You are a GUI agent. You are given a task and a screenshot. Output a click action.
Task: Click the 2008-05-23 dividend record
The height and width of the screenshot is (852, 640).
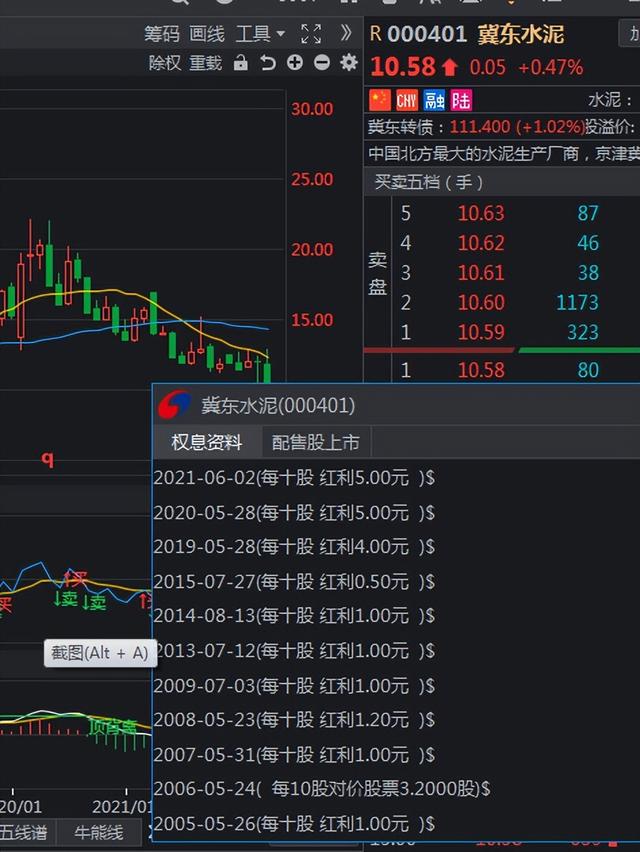click(x=294, y=719)
